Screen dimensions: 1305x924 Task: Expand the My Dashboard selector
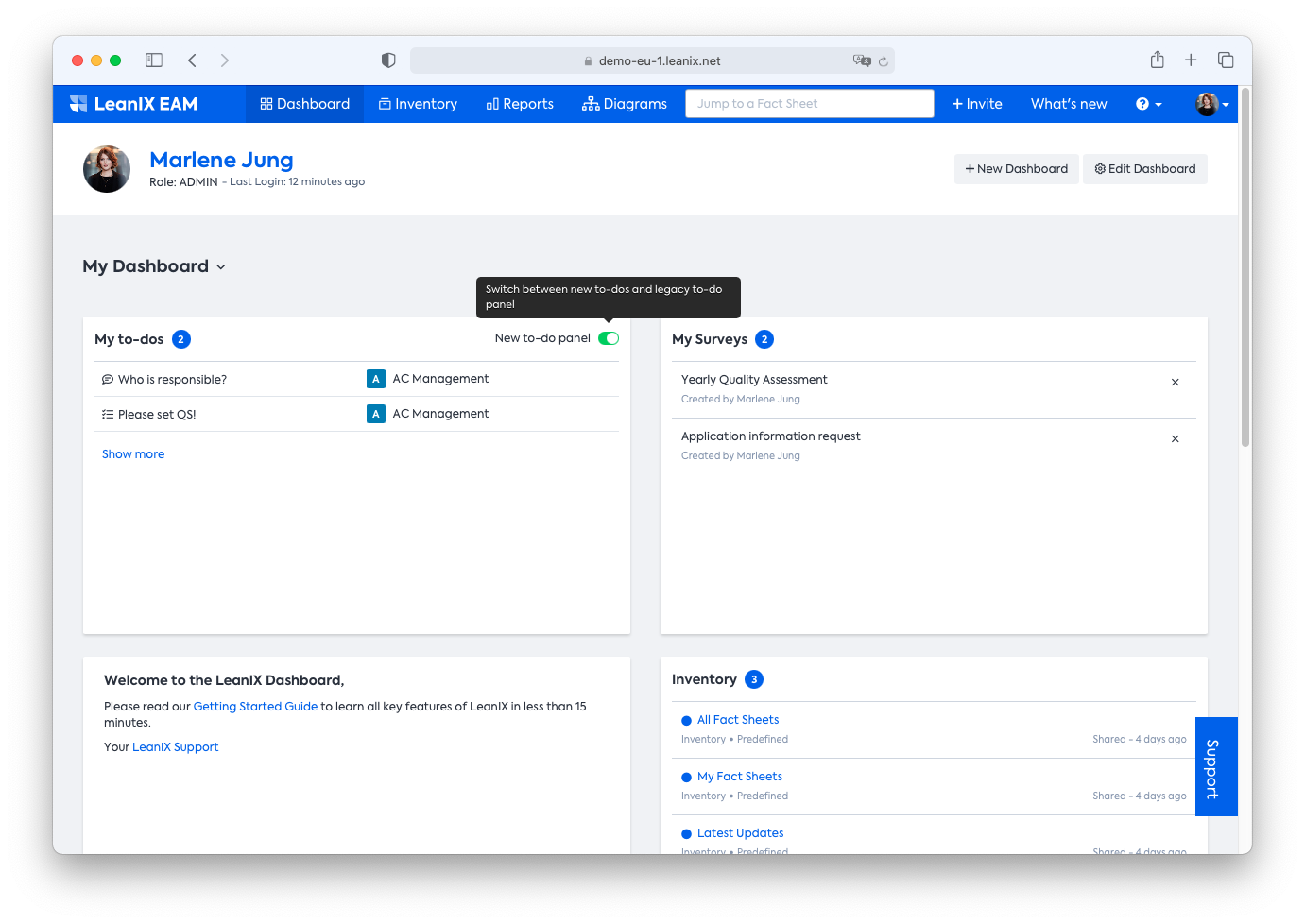(x=154, y=266)
